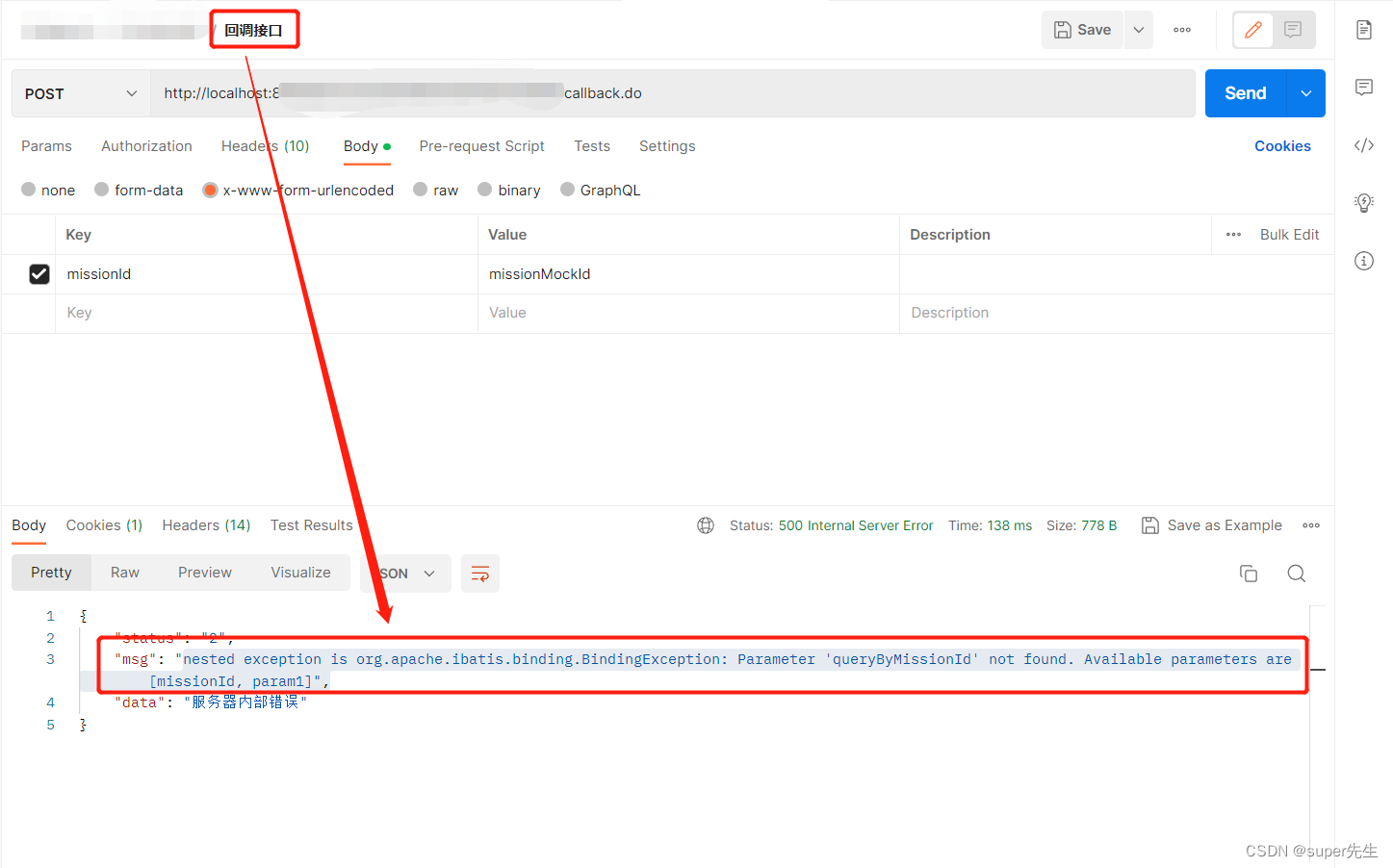Click the missionMockId value cell
The image size is (1393, 868).
[688, 274]
